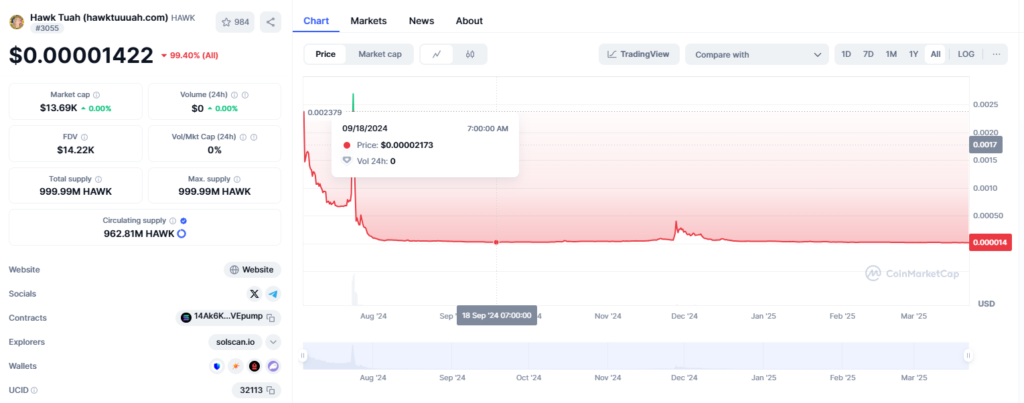
Task: Set chart range to 1M
Action: tap(891, 54)
